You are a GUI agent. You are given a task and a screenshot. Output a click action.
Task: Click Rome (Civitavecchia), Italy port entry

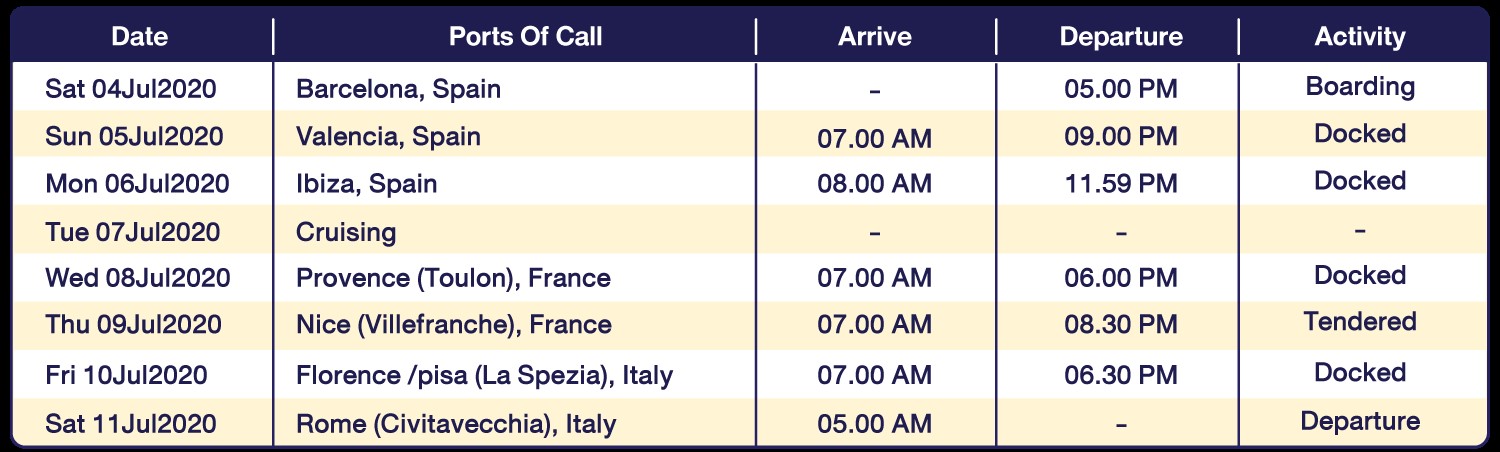pyautogui.click(x=456, y=424)
